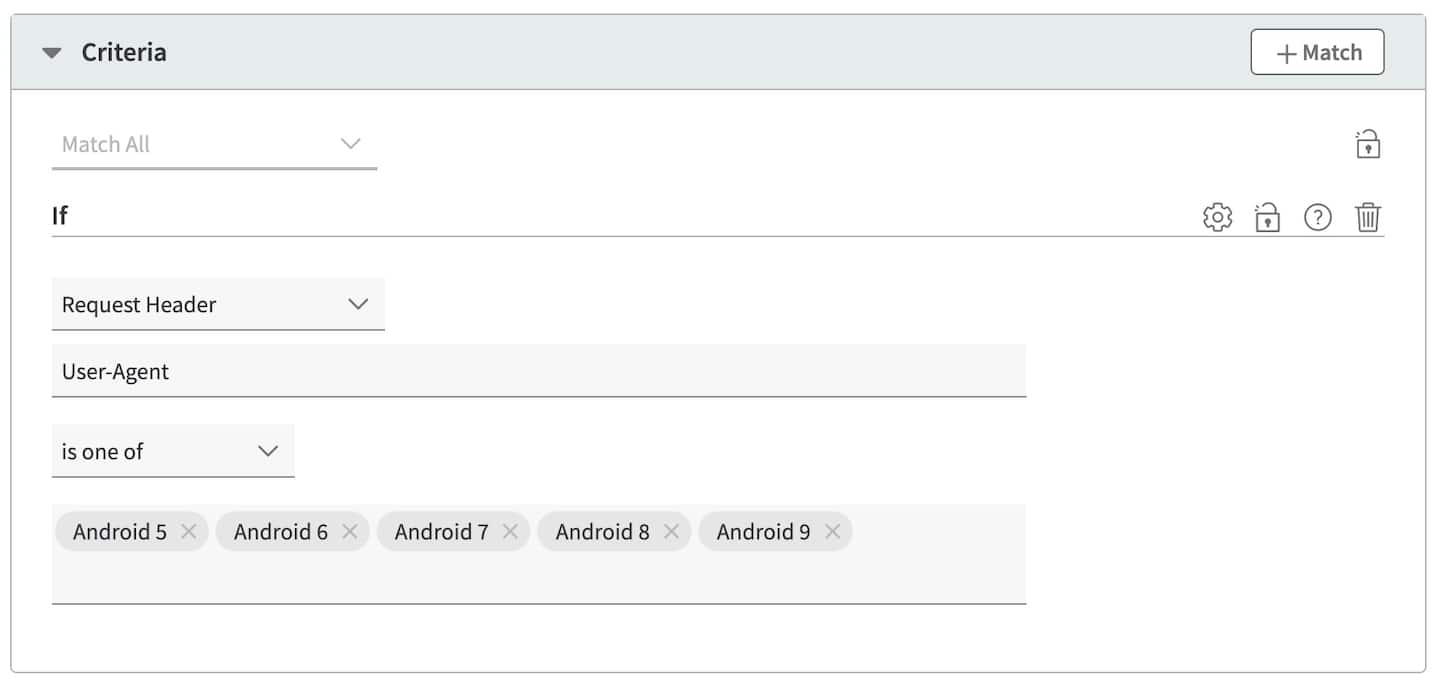The height and width of the screenshot is (685, 1440).
Task: Remove the Android 8 tag
Action: pyautogui.click(x=671, y=532)
